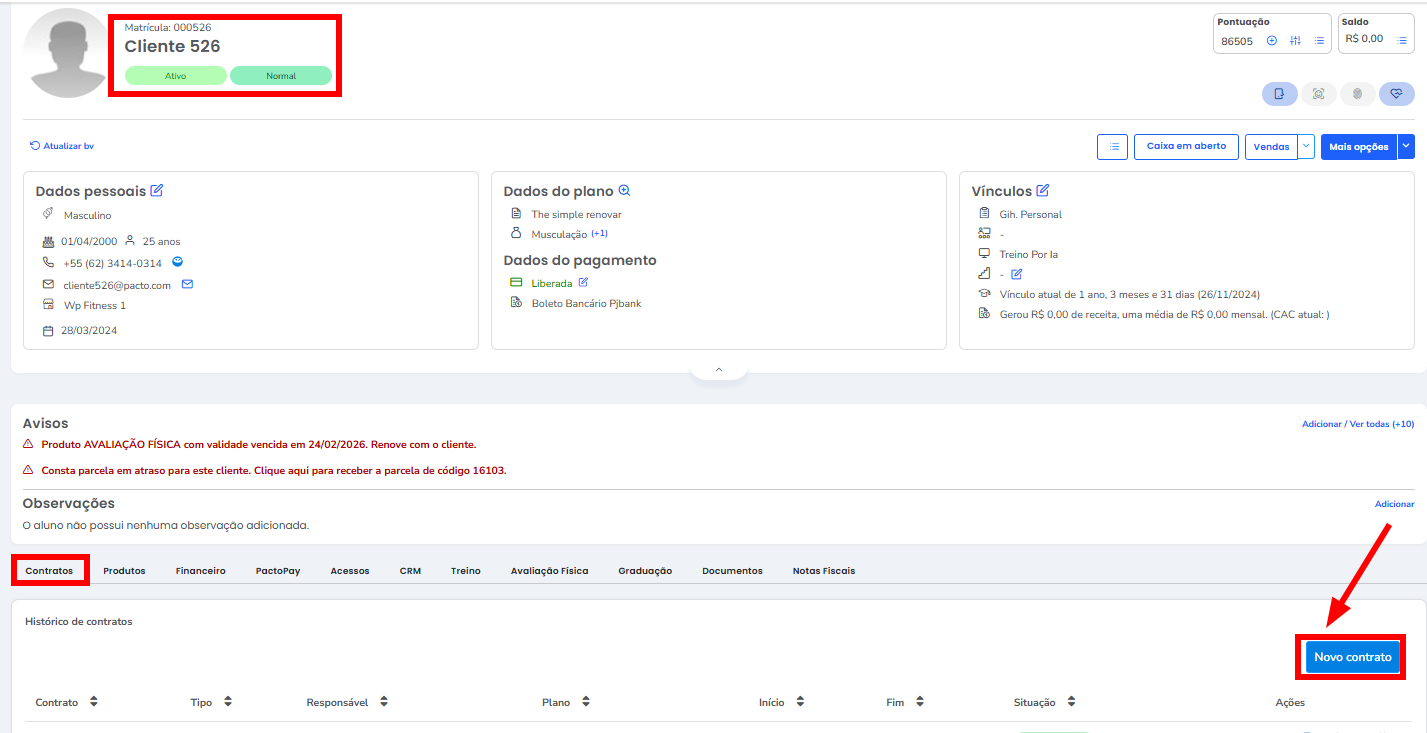1427x733 pixels.
Task: Click the plus circle icon in Pontuação
Action: click(1272, 41)
